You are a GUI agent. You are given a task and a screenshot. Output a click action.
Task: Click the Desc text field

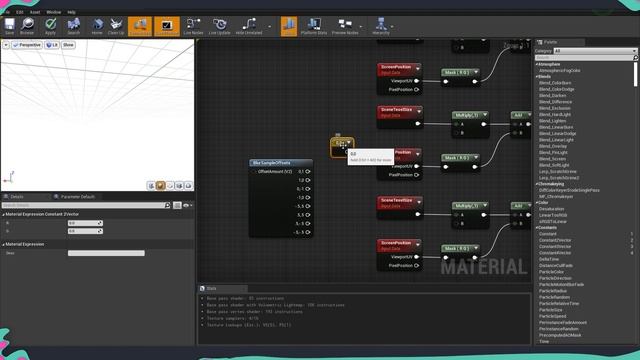(x=106, y=253)
